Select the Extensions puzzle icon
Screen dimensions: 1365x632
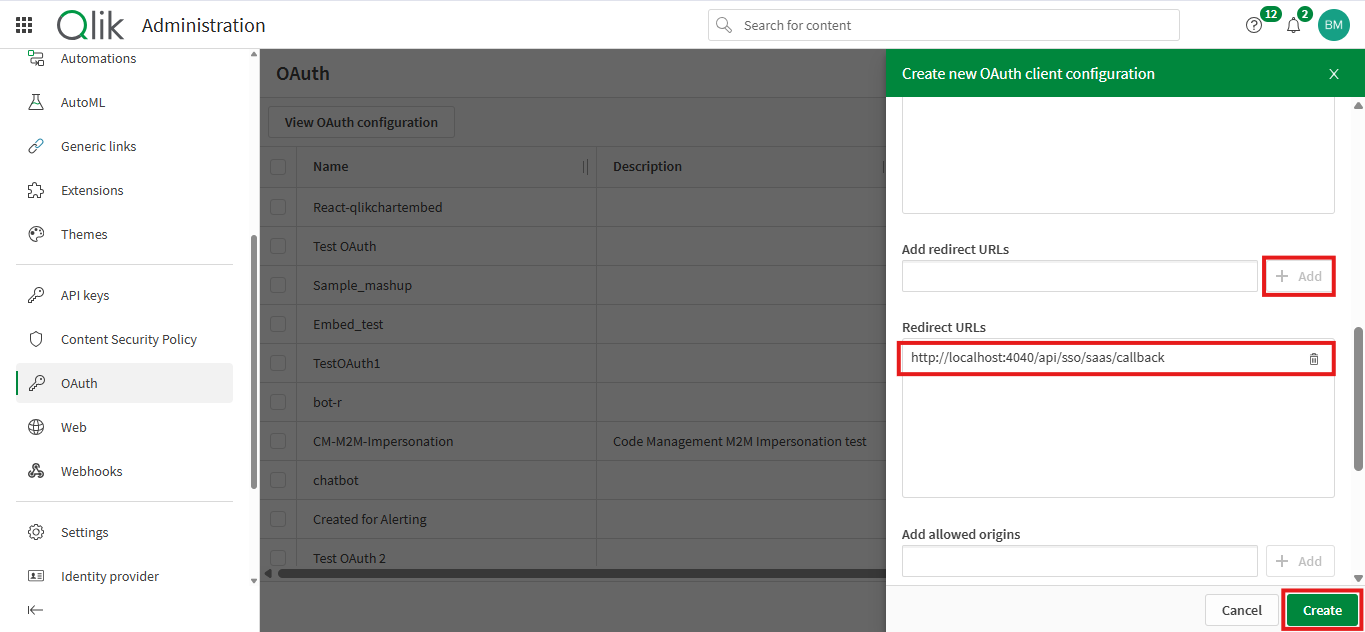[36, 190]
